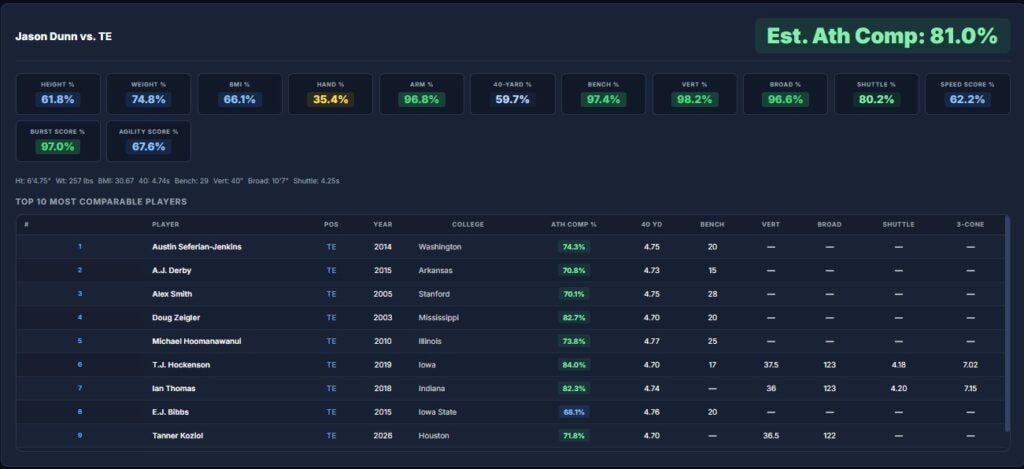Click the BENCH % 97.4% card

[x=603, y=93]
